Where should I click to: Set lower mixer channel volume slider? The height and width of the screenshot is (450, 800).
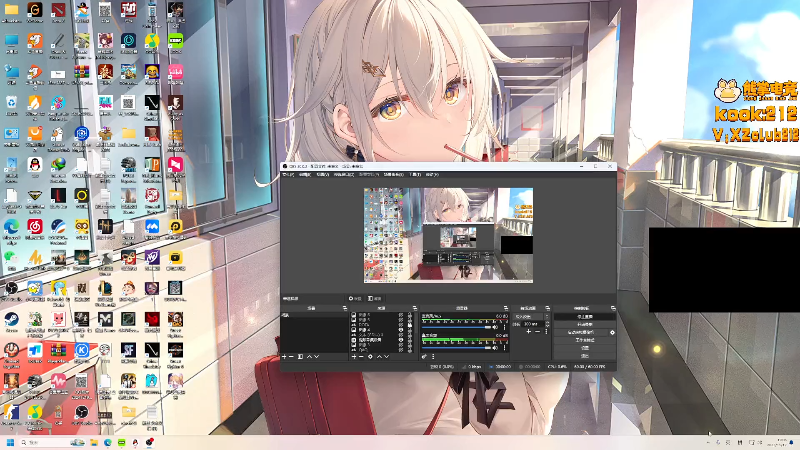(456, 348)
